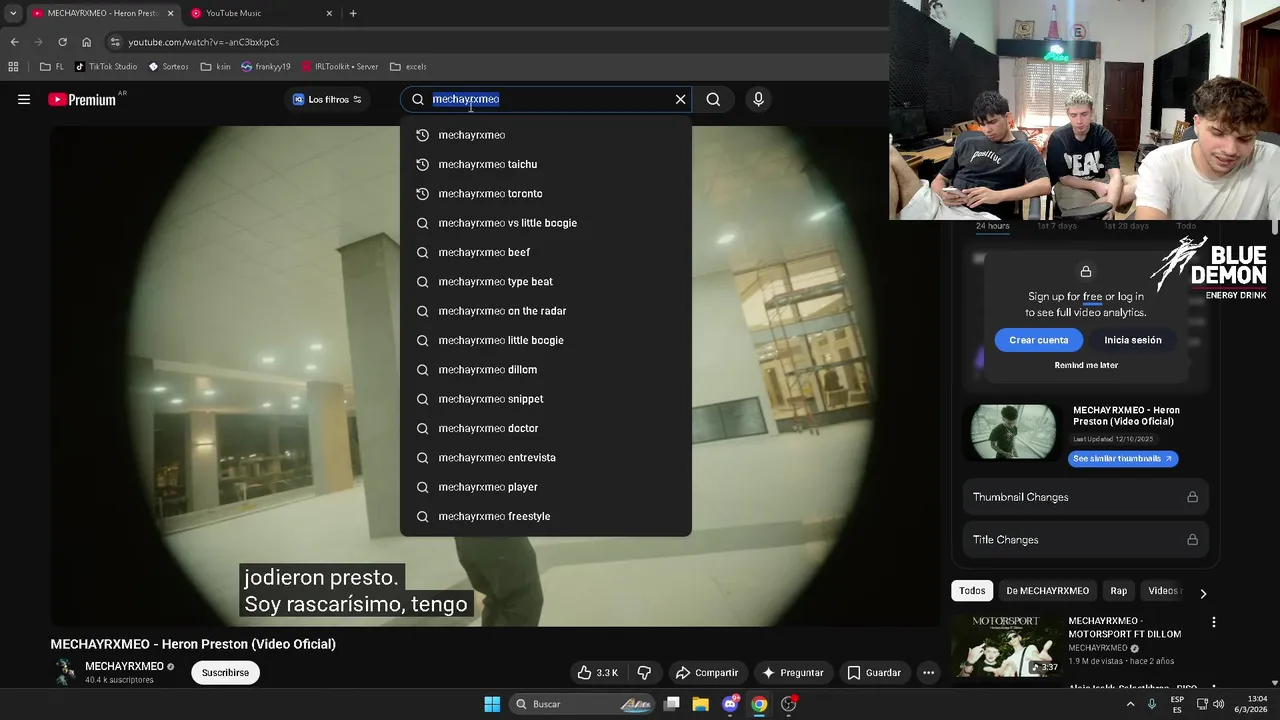Subscribe with the Suscribirse button
This screenshot has width=1280, height=720.
coord(225,673)
